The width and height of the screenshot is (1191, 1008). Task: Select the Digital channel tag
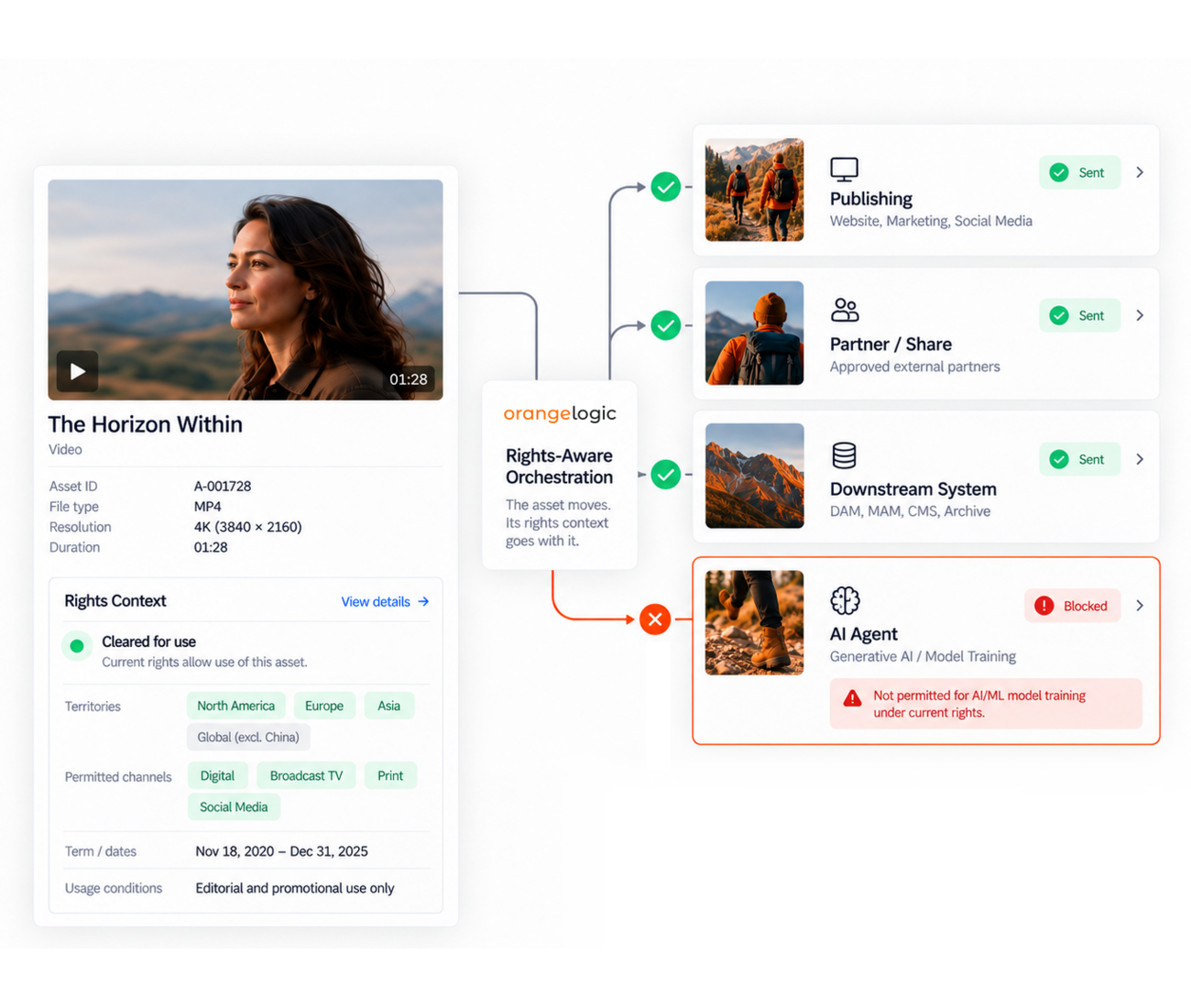coord(217,775)
